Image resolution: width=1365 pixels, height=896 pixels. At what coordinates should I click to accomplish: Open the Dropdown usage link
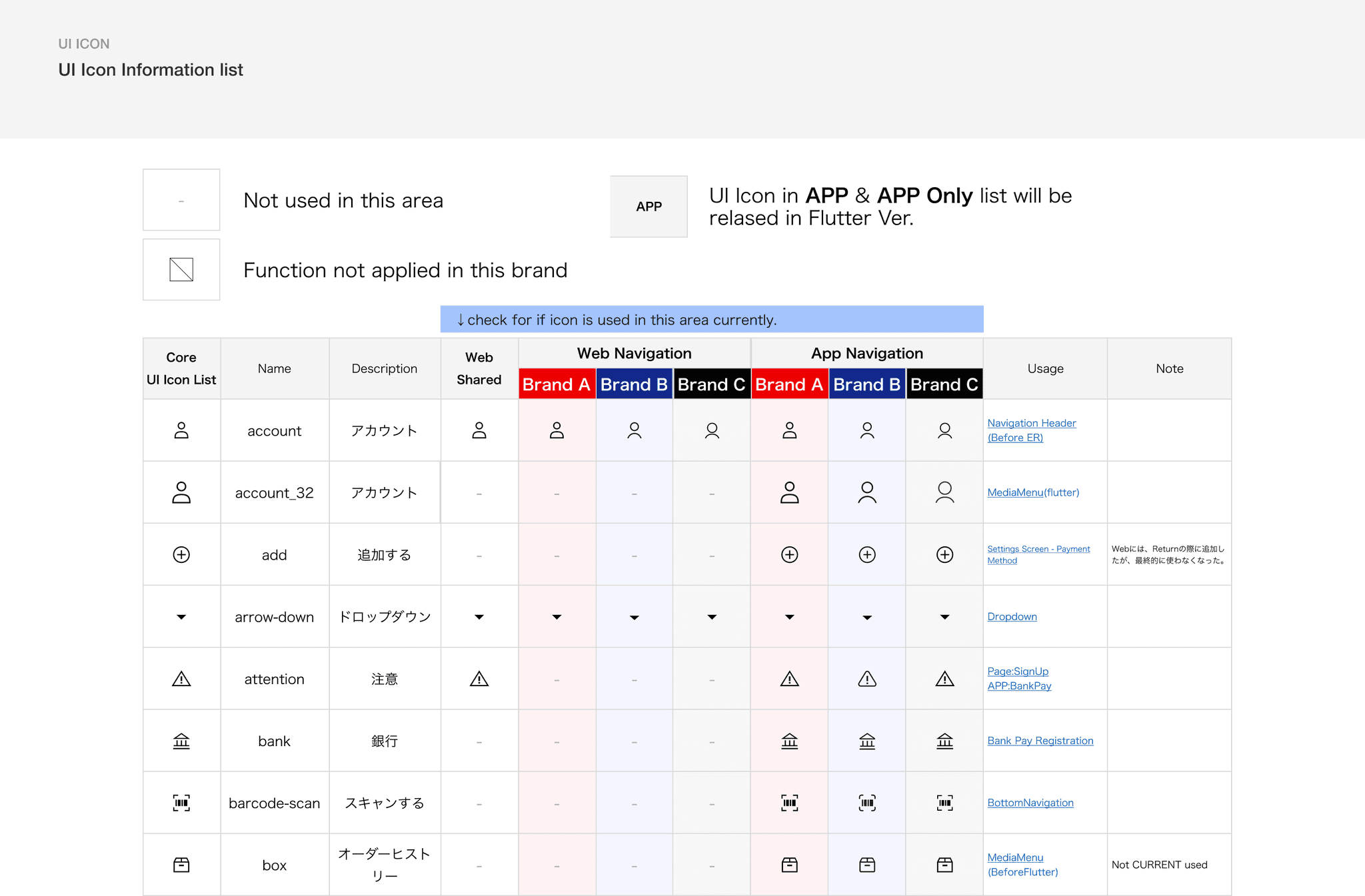(1012, 617)
